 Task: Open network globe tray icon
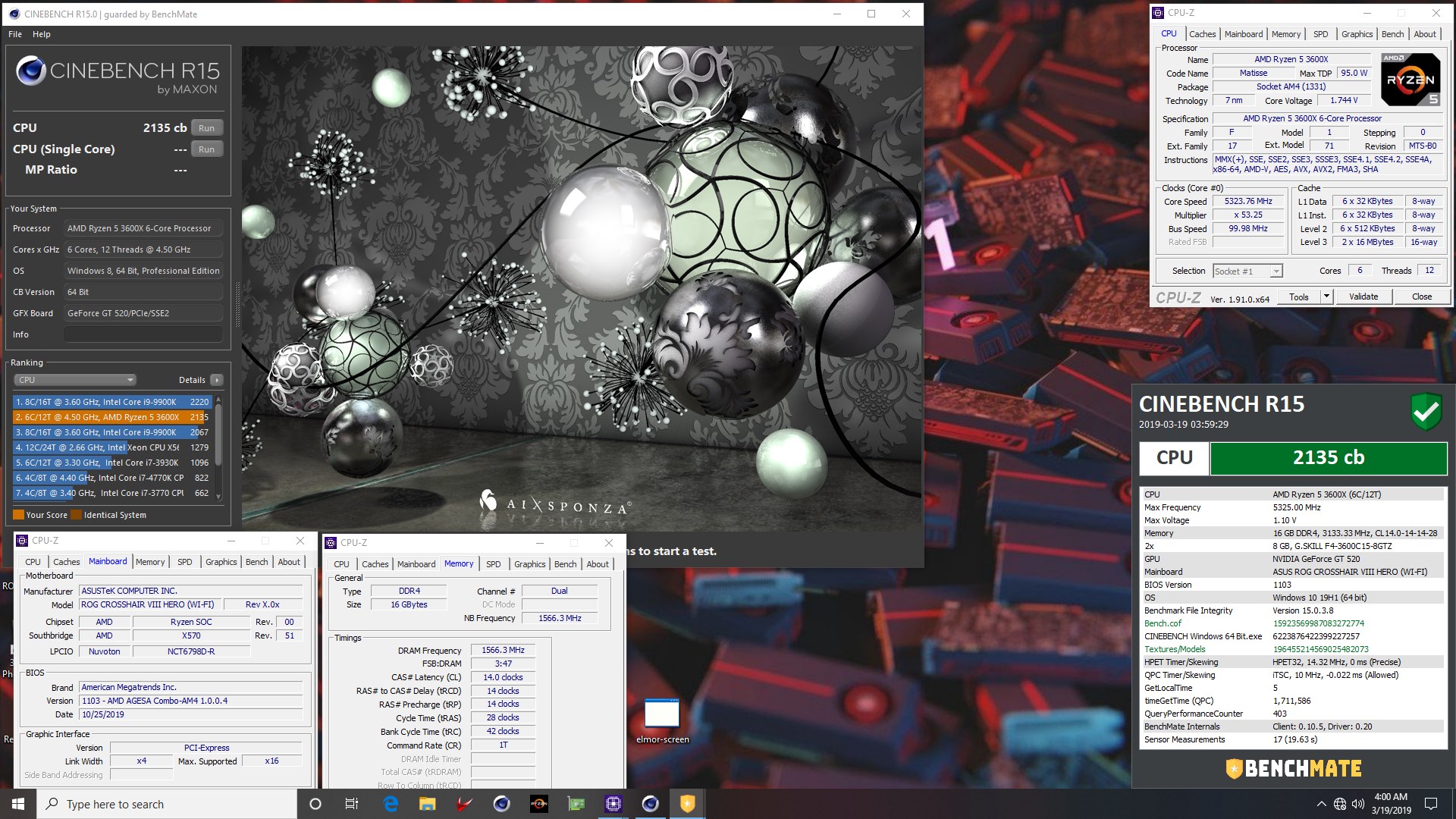[x=1340, y=804]
